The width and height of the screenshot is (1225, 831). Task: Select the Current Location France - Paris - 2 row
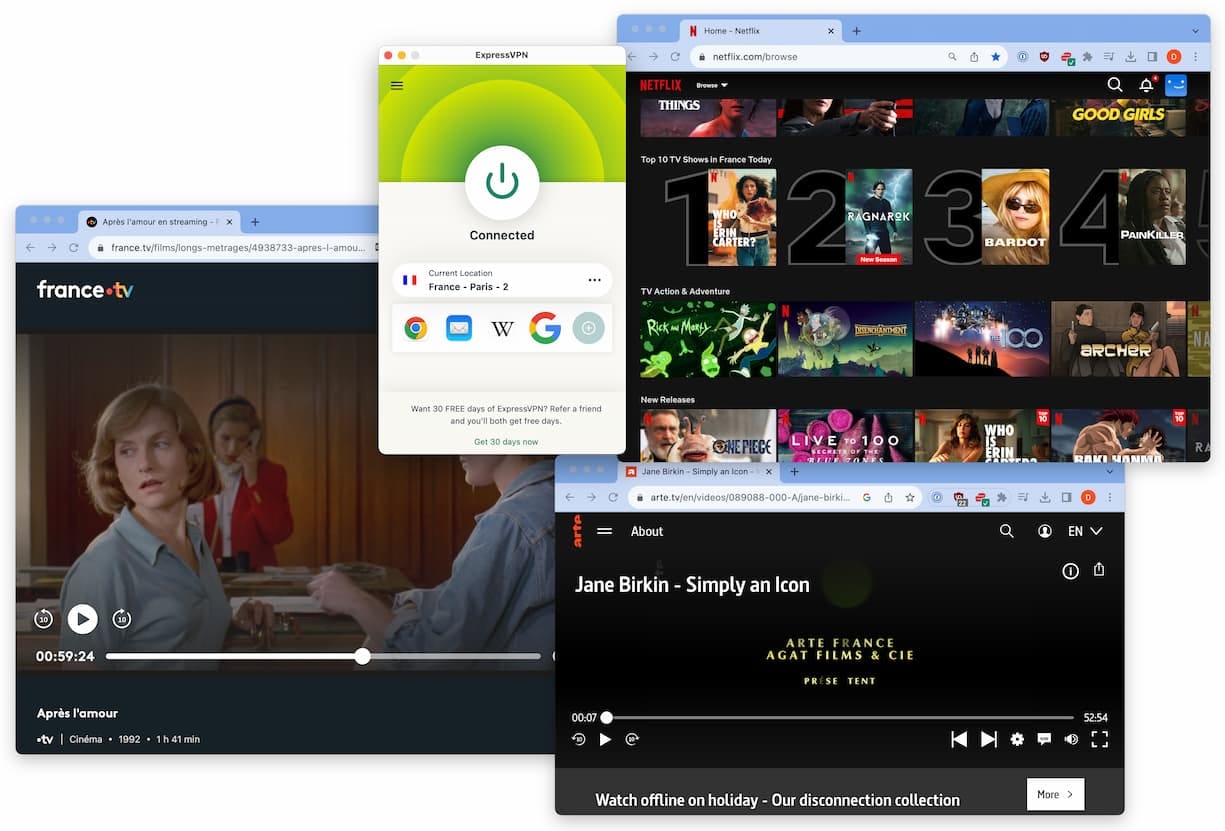(502, 280)
